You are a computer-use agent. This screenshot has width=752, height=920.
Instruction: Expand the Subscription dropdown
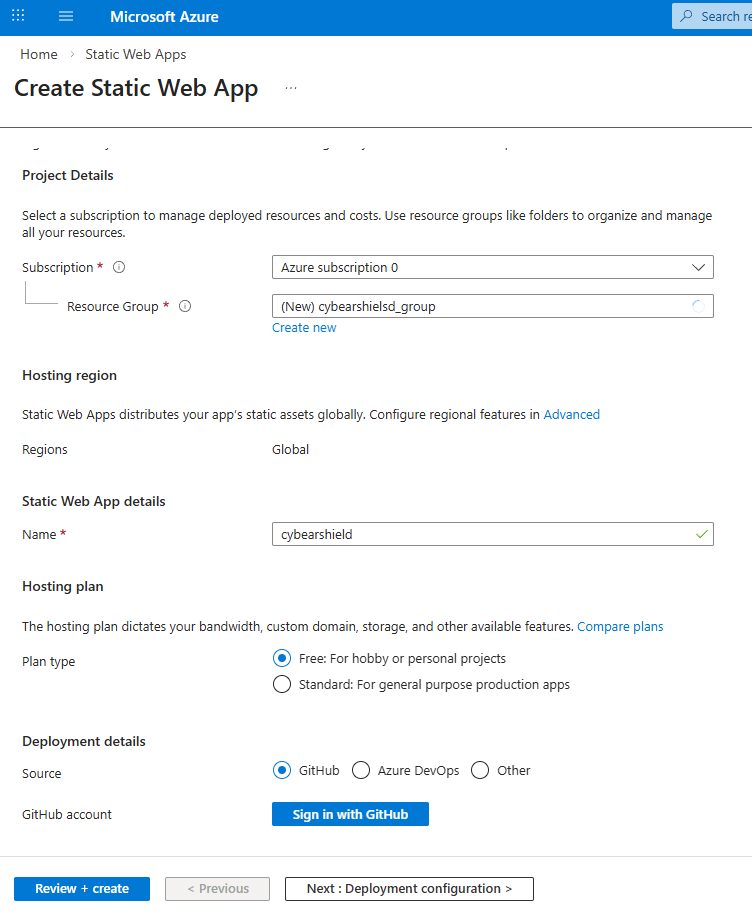coord(492,268)
